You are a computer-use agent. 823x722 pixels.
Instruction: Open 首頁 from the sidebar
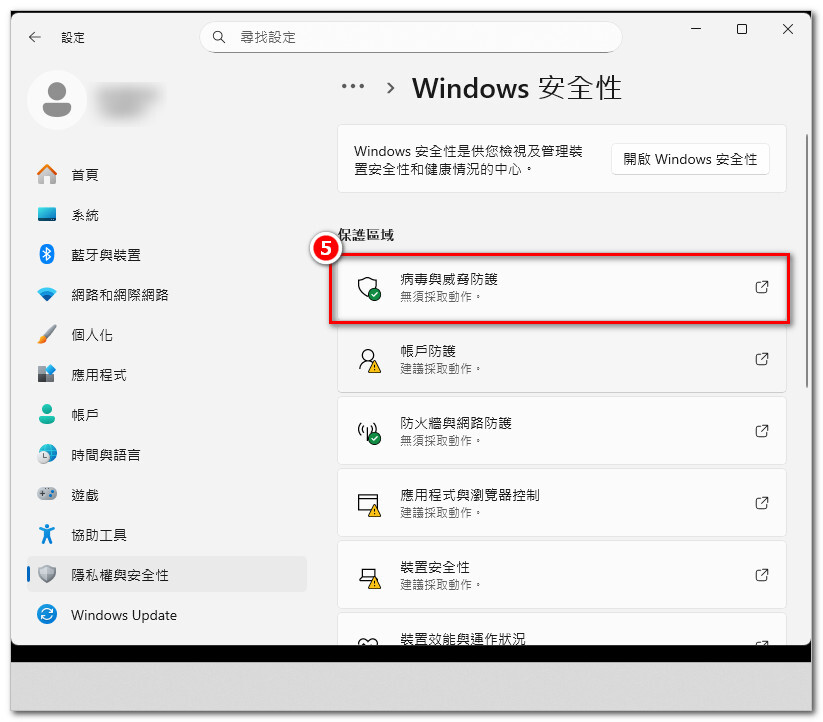pyautogui.click(x=84, y=175)
